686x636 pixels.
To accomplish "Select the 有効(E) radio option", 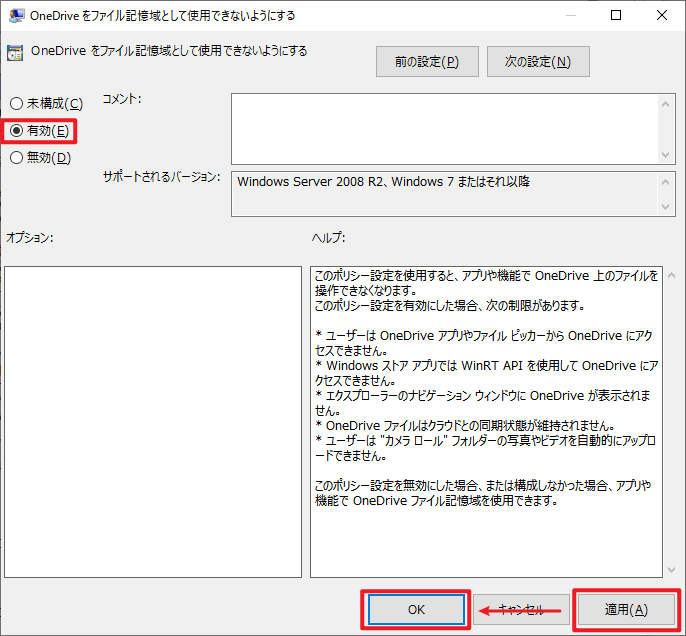I will [40, 130].
